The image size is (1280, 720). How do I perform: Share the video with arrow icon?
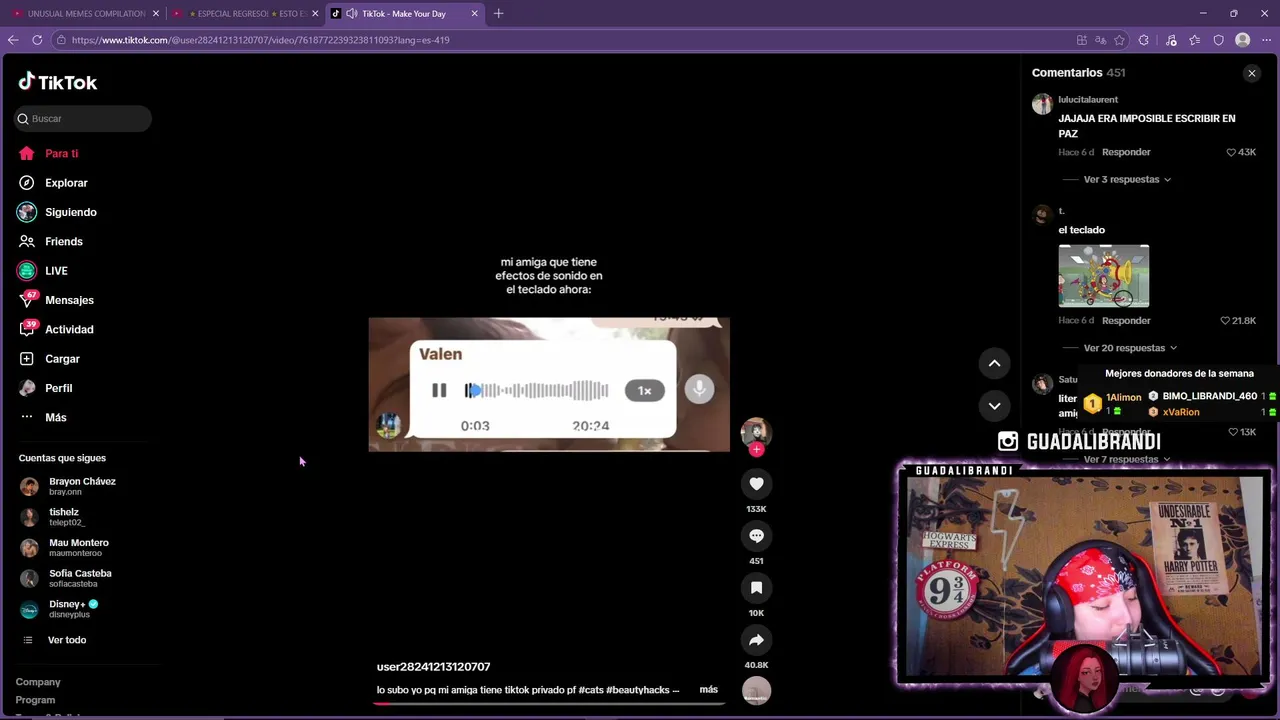click(x=756, y=640)
